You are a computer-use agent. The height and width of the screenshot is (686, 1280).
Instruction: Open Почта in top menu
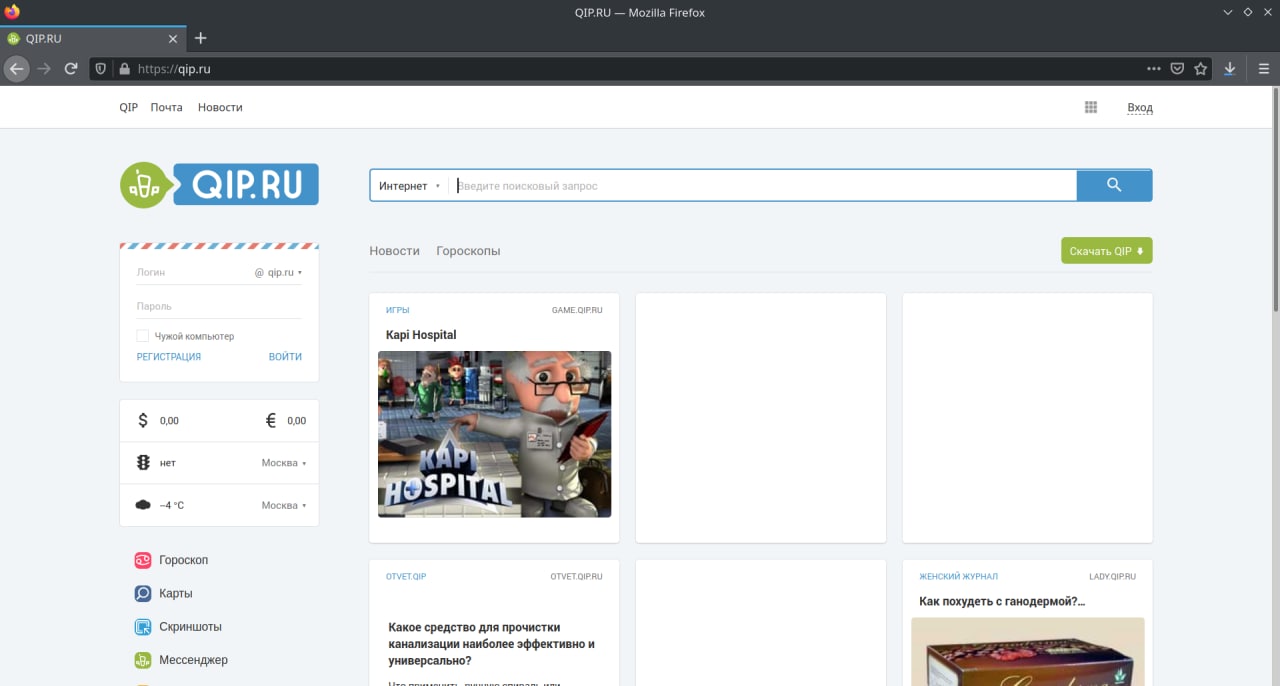(167, 107)
